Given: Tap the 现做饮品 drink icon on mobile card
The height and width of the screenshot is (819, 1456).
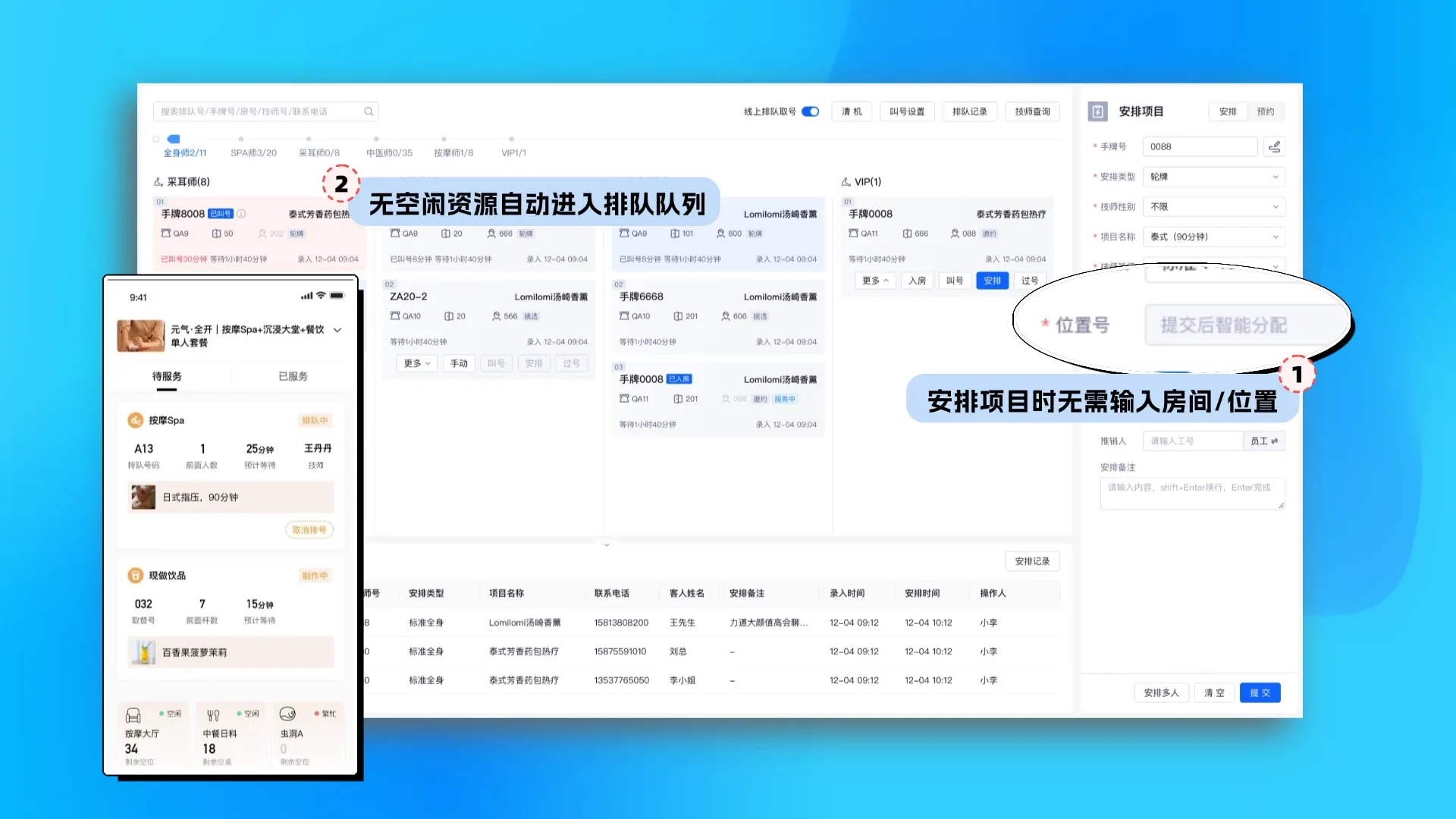Looking at the screenshot, I should pyautogui.click(x=135, y=575).
